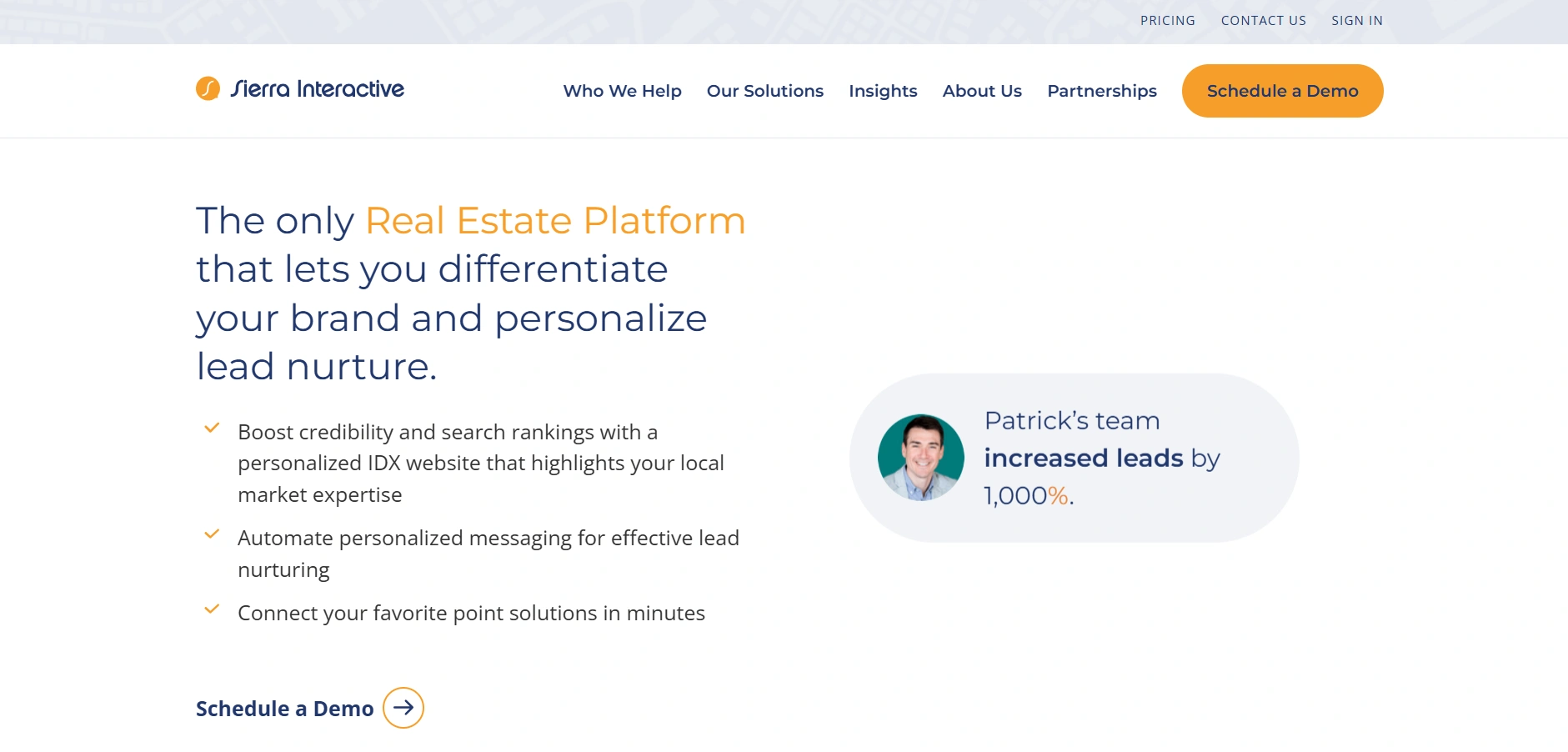Click the Sierra Interactive wordmark text
Viewport: 1568px width, 752px height.
coord(318,89)
